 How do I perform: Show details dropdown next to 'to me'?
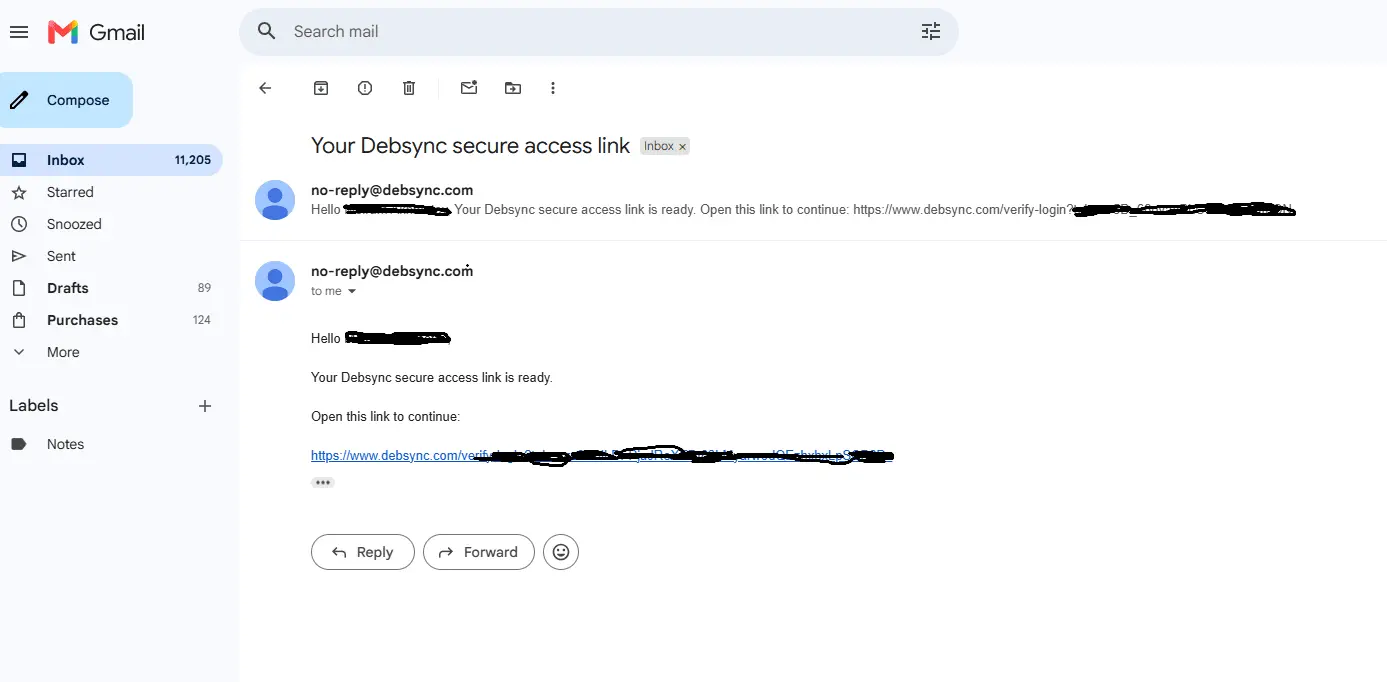point(352,292)
